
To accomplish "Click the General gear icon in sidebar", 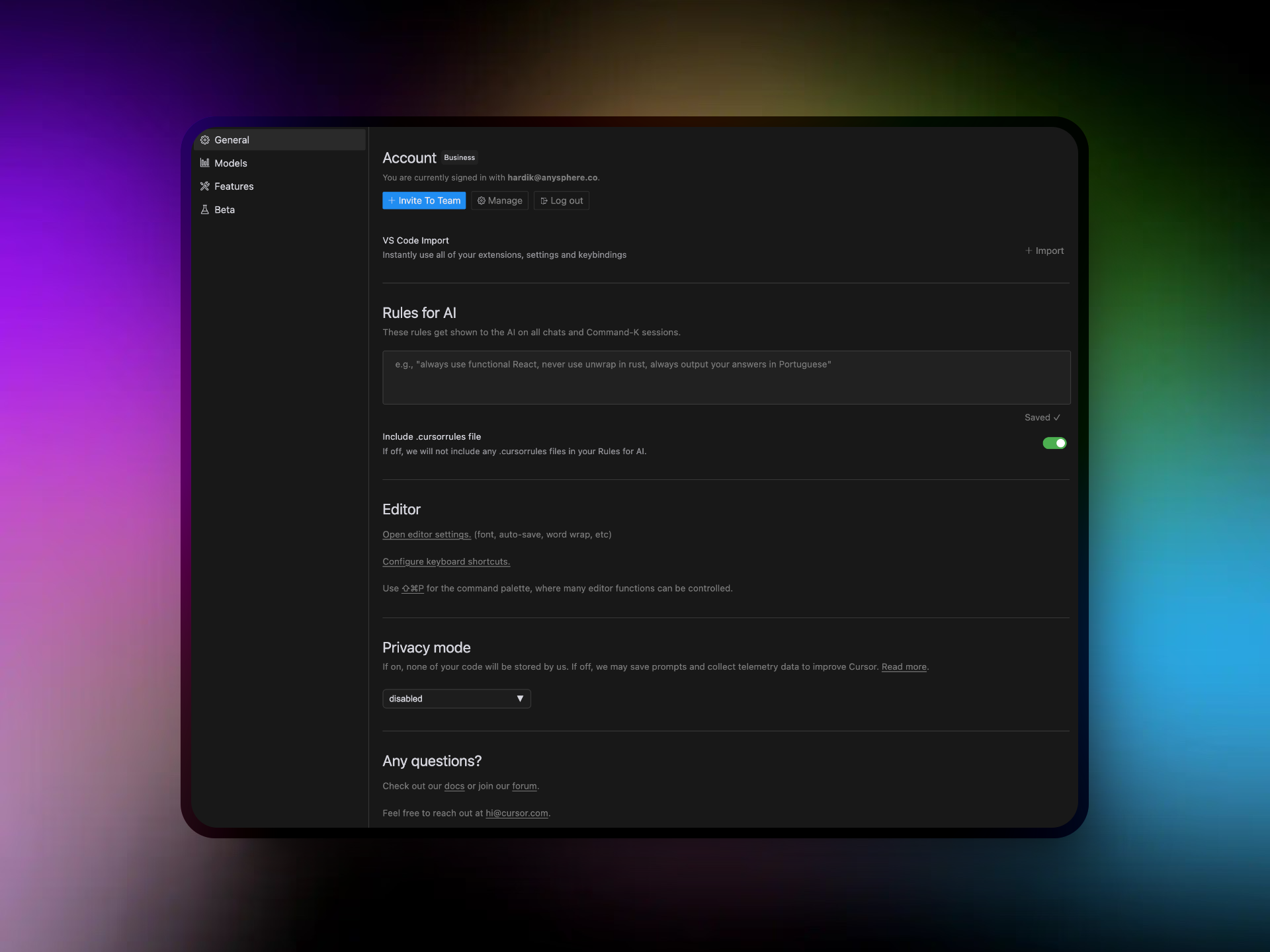I will [205, 140].
